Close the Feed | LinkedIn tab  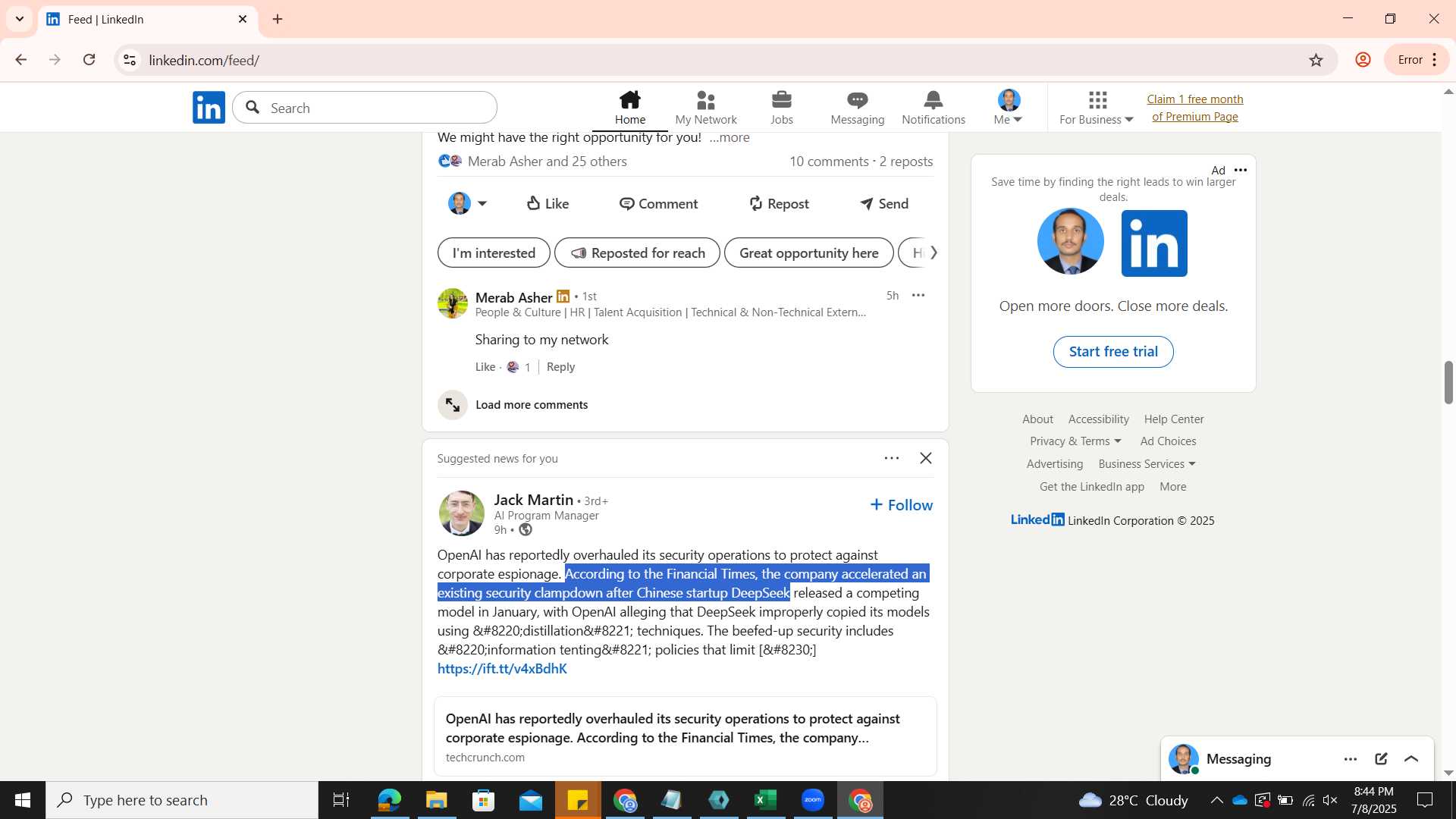243,19
